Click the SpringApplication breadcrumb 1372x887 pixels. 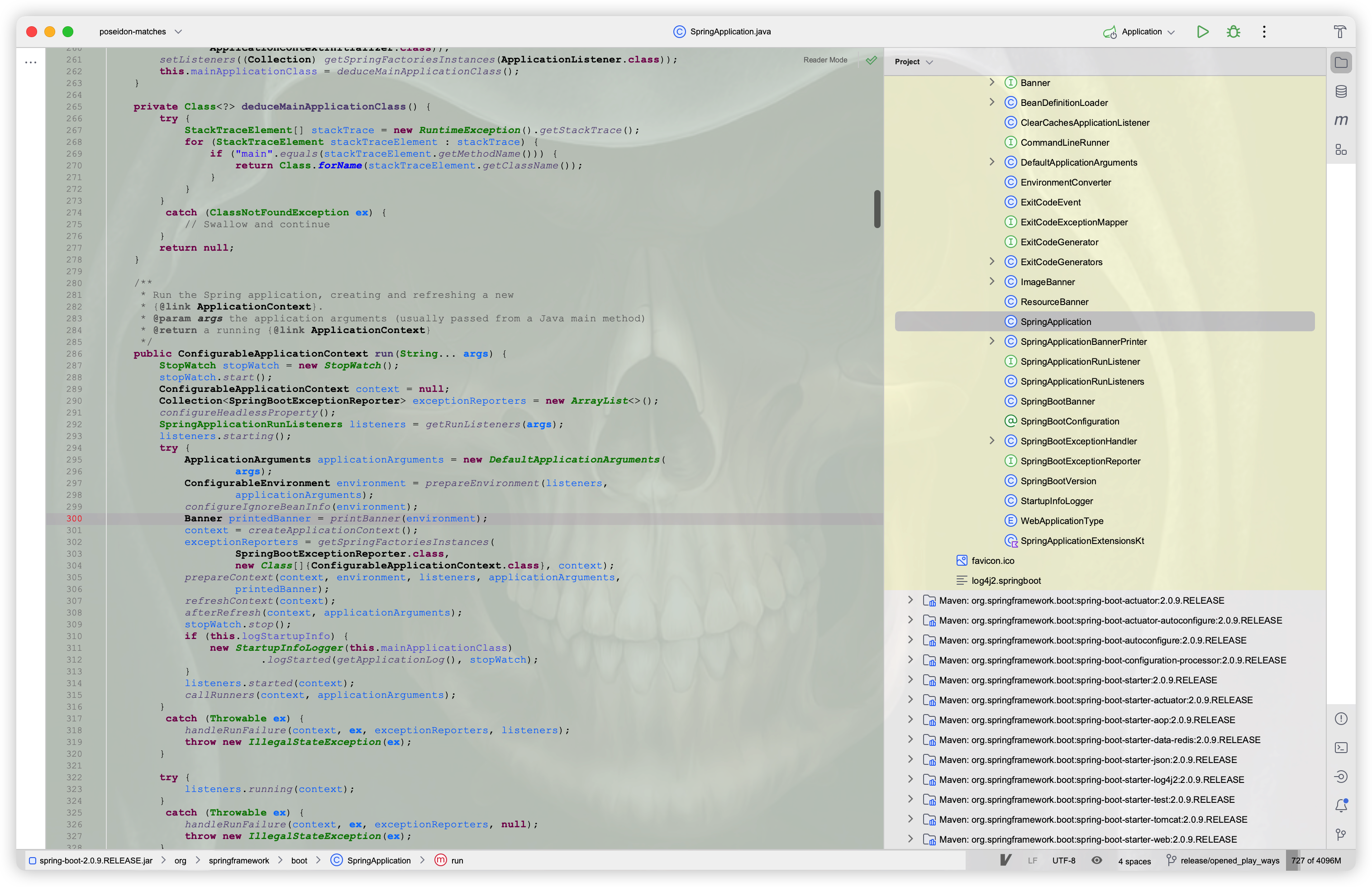pyautogui.click(x=378, y=860)
